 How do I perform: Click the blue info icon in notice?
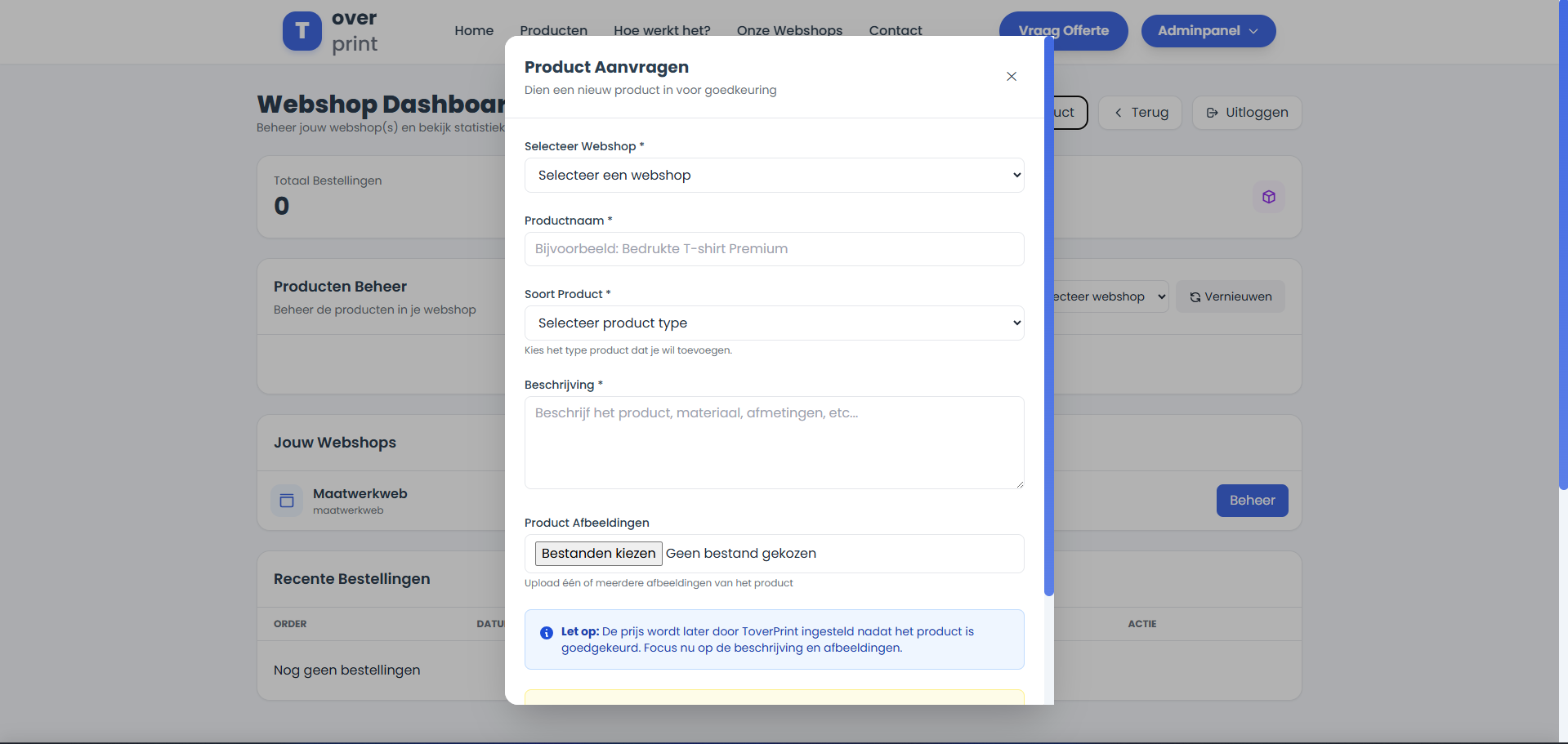point(547,633)
